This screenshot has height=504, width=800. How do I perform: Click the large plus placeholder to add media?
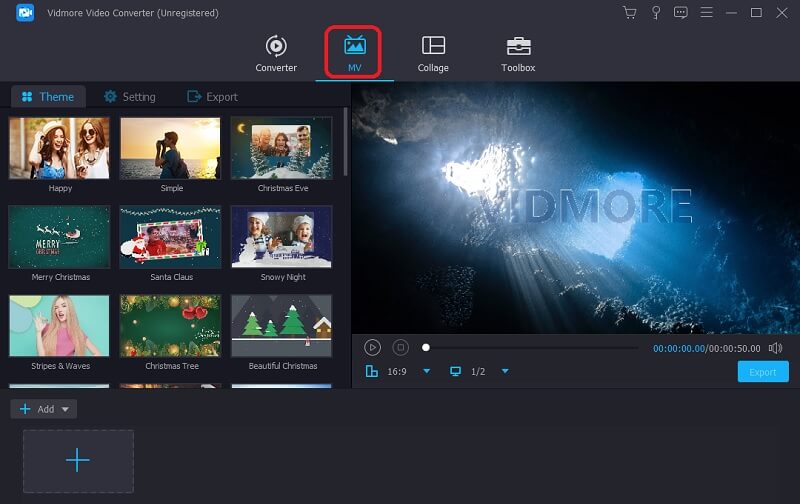coord(78,460)
